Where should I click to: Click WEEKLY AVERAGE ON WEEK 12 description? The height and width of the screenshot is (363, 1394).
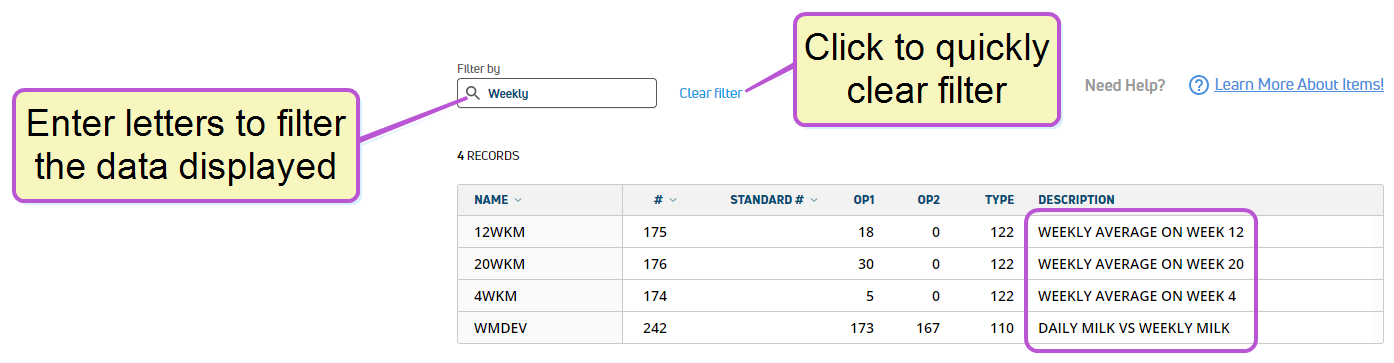pyautogui.click(x=1141, y=232)
